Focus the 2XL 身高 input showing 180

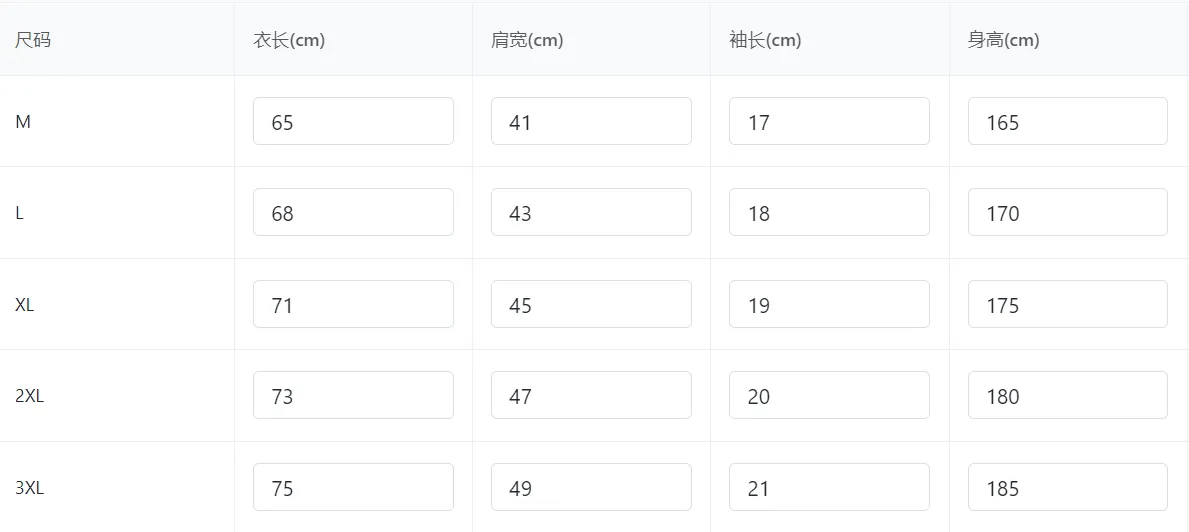click(1067, 395)
